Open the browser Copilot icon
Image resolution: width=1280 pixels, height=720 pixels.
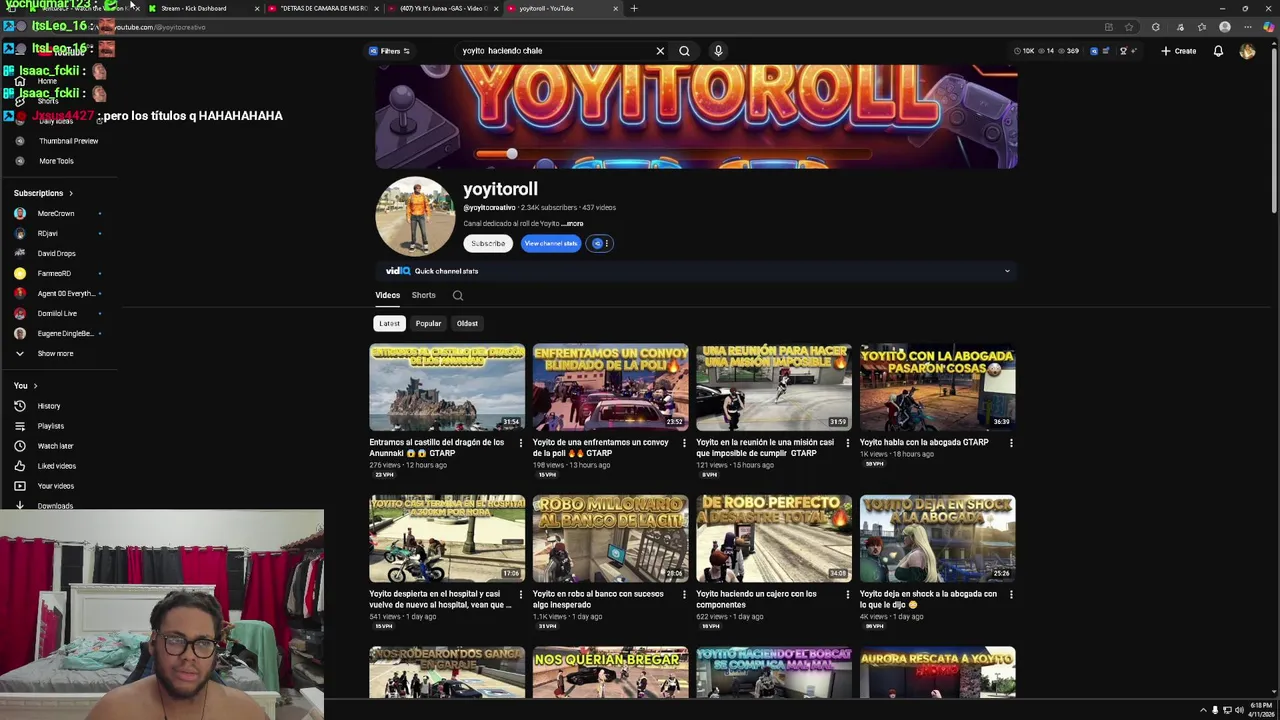click(1269, 27)
